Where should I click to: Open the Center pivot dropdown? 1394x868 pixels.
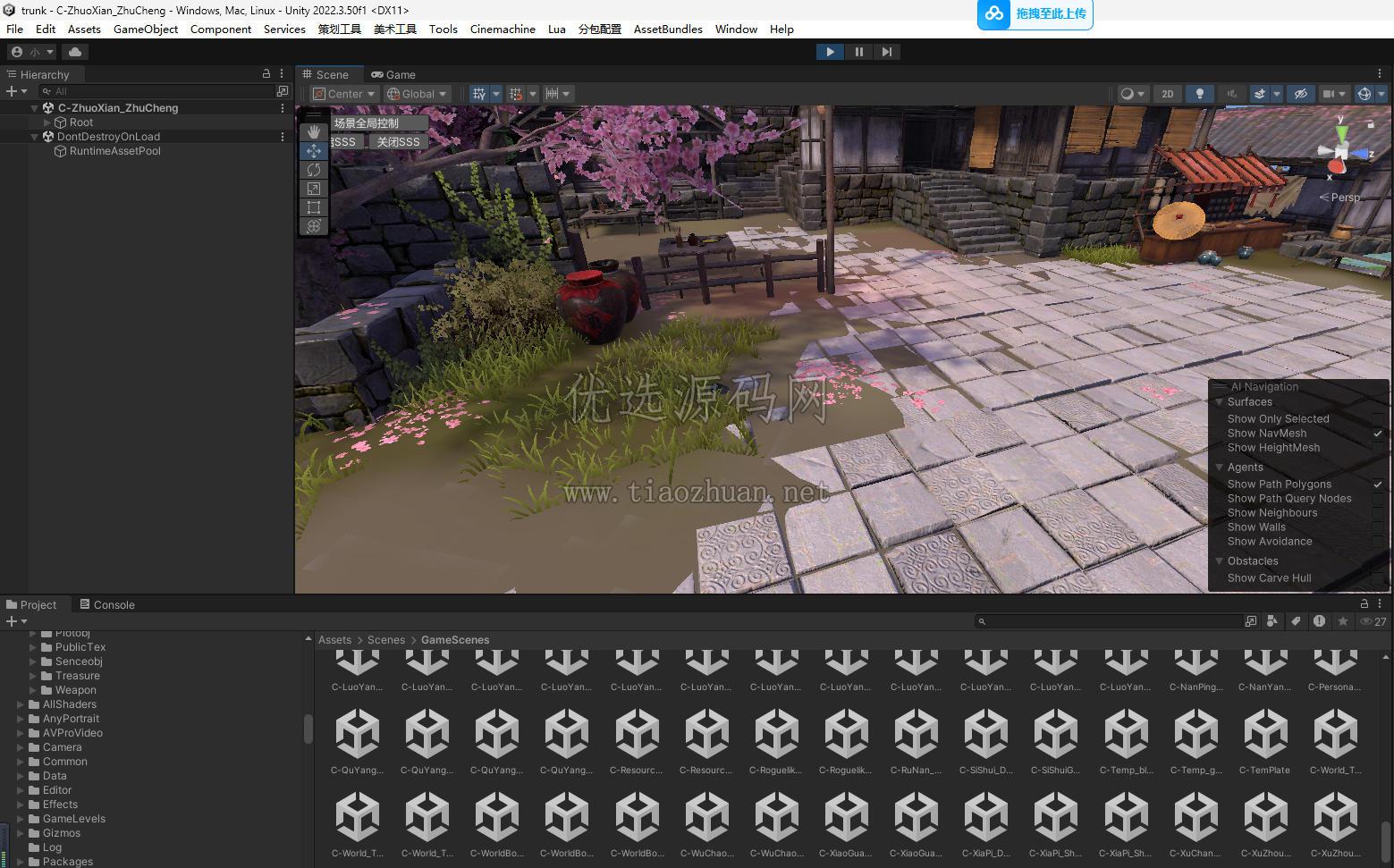(x=344, y=94)
